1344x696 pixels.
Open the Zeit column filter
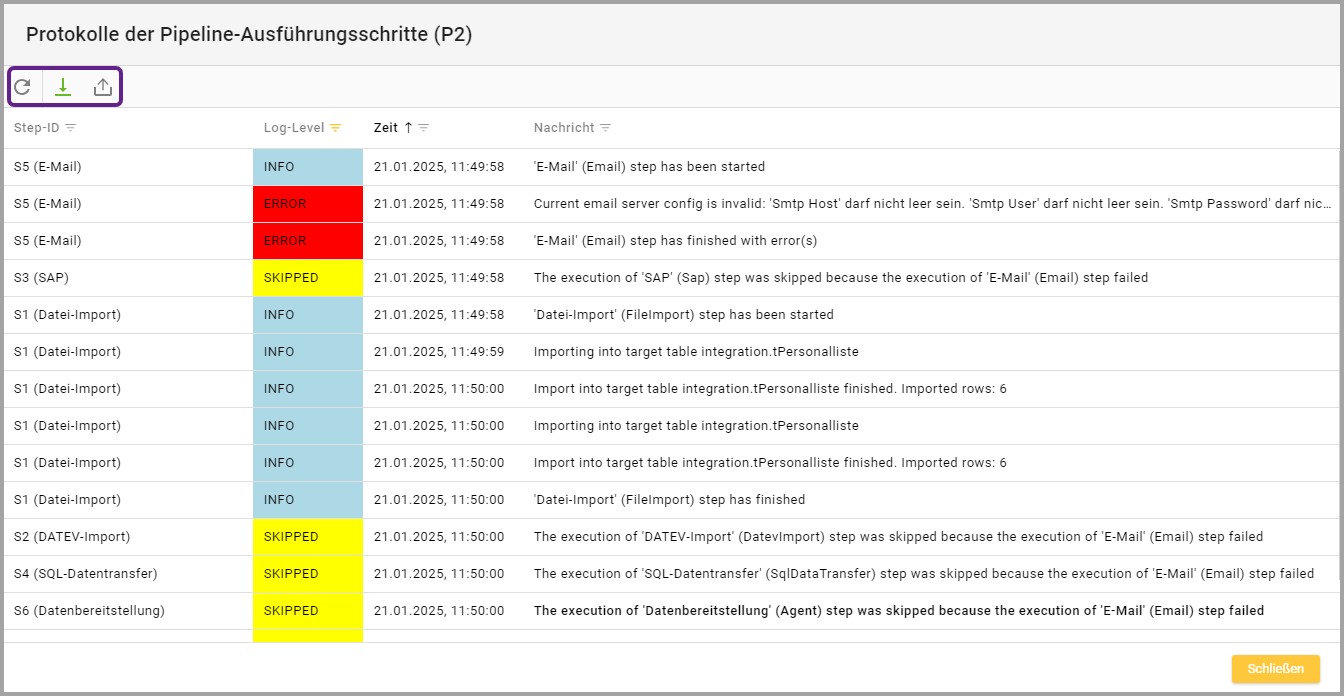click(424, 128)
